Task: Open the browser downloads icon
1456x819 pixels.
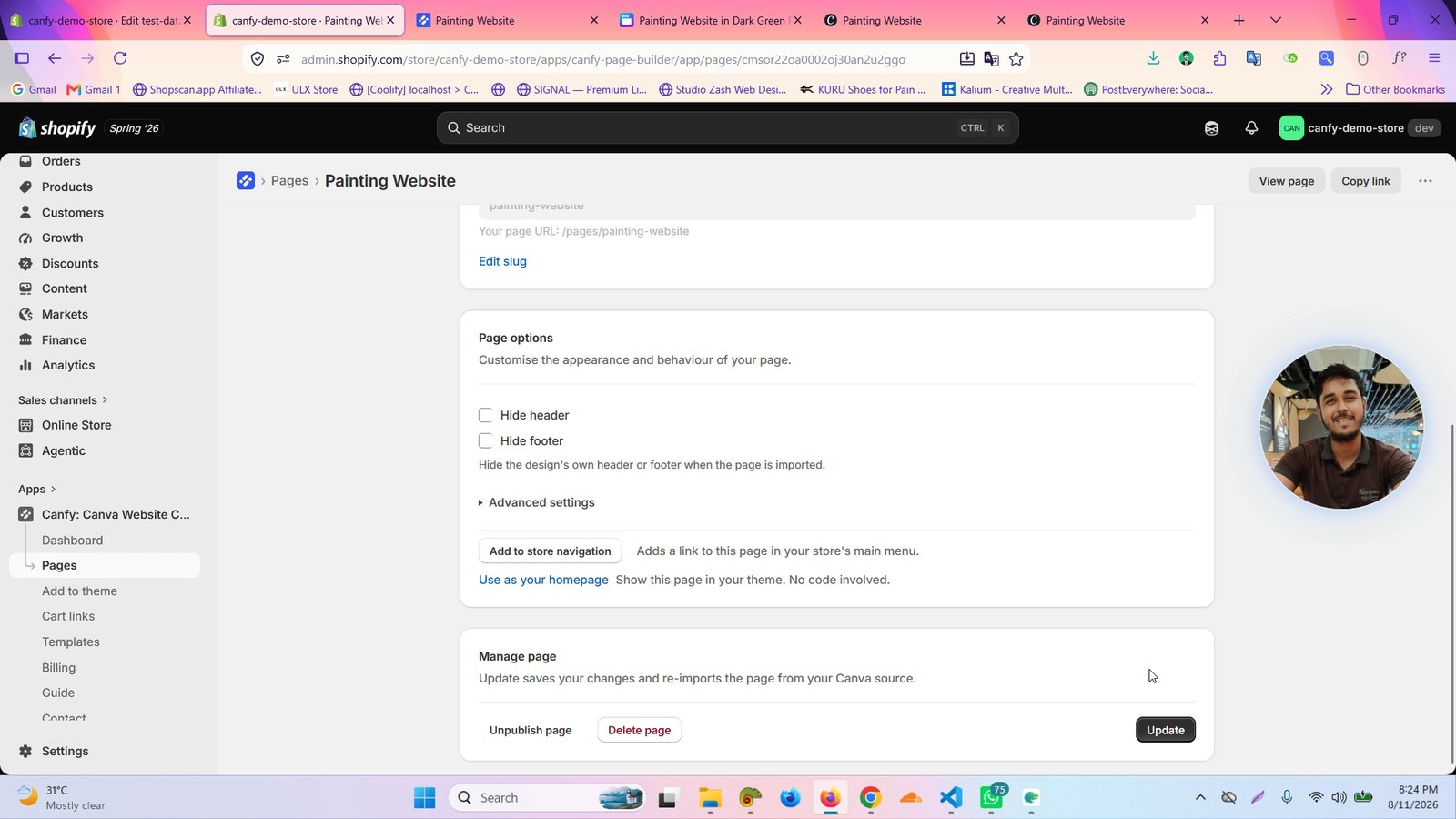Action: pos(1153,58)
